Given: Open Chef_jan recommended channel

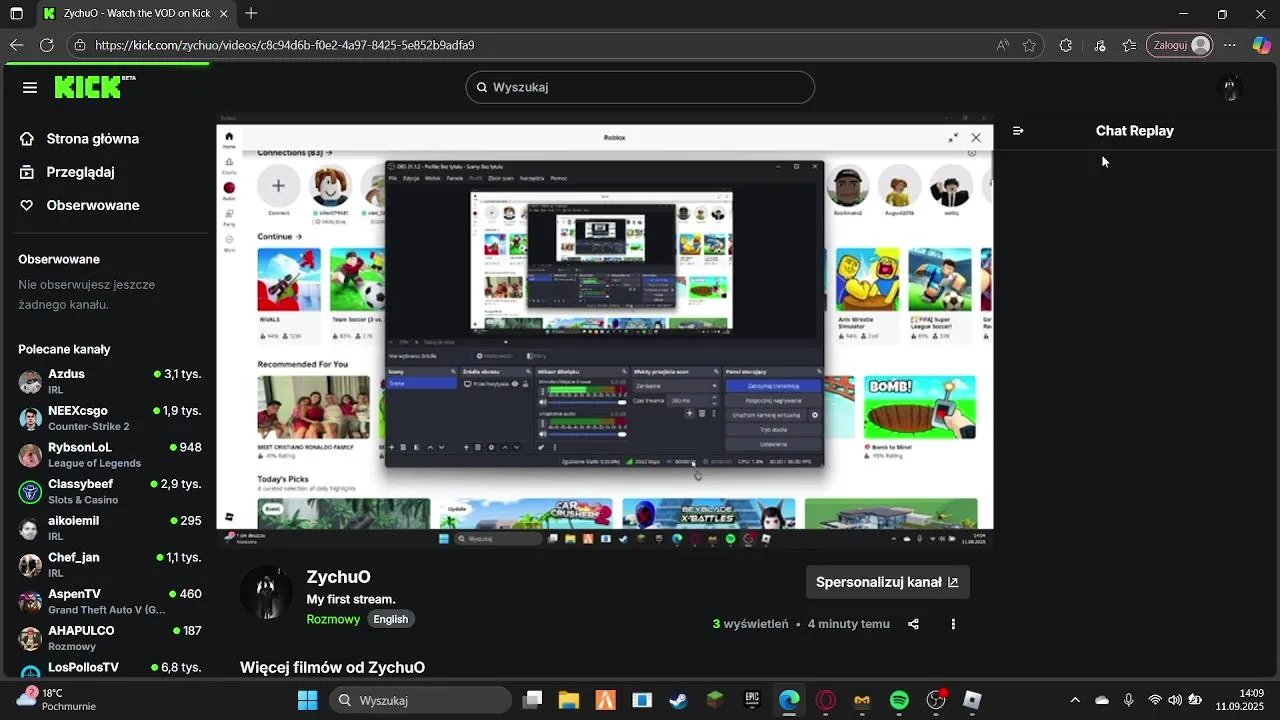Looking at the screenshot, I should coord(110,565).
